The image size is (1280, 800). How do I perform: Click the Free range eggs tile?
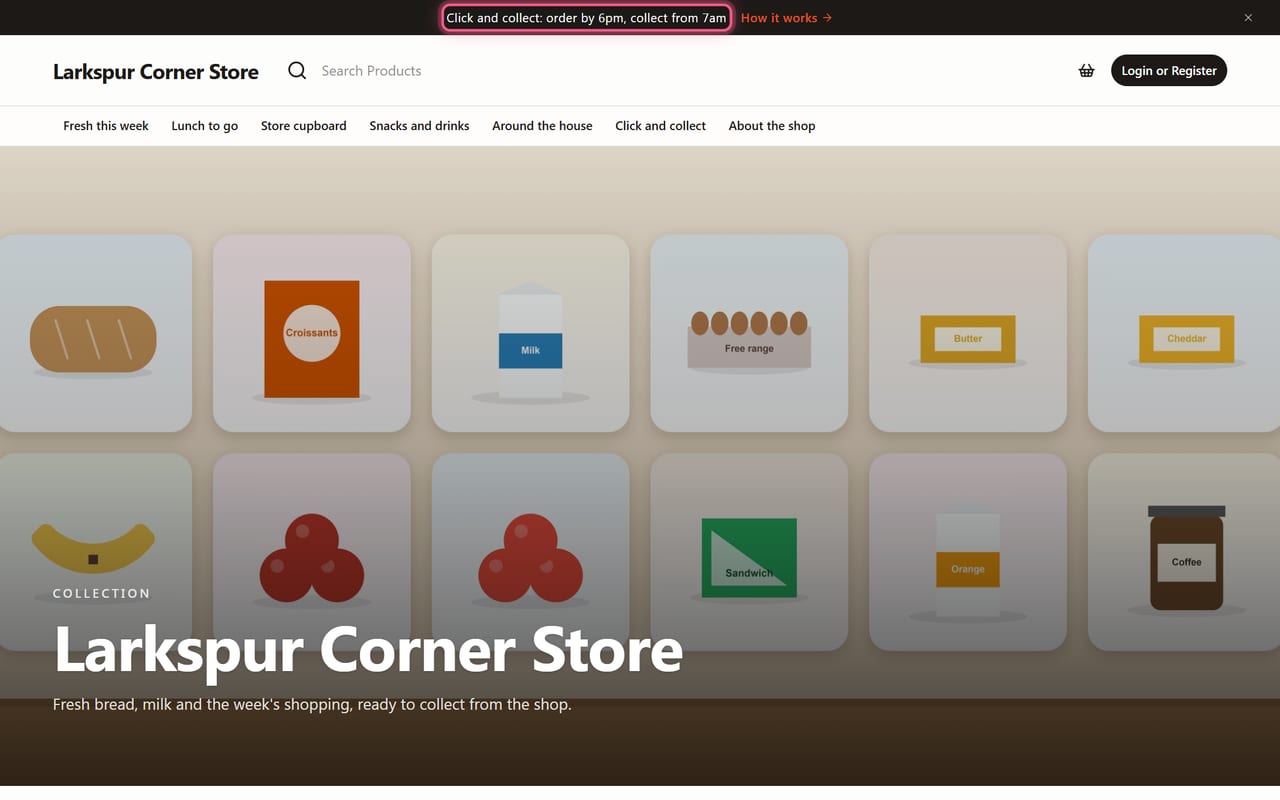pyautogui.click(x=749, y=333)
